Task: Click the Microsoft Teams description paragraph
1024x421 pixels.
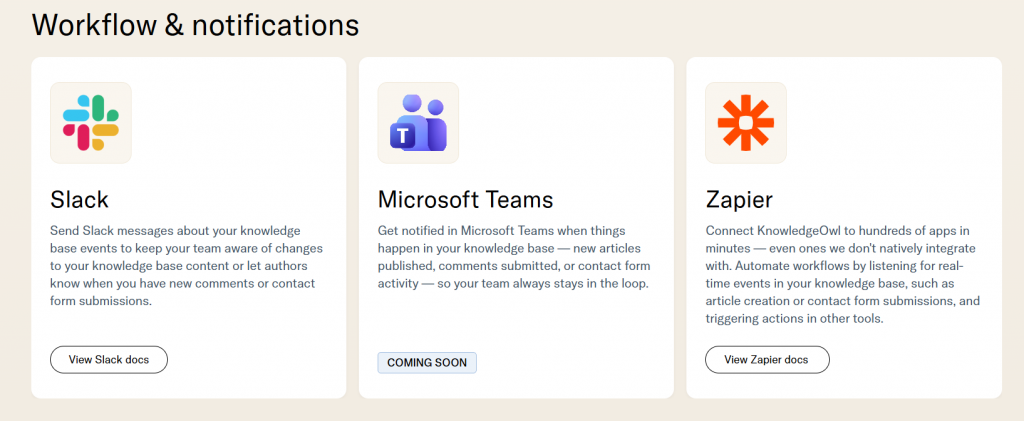Action: point(514,257)
